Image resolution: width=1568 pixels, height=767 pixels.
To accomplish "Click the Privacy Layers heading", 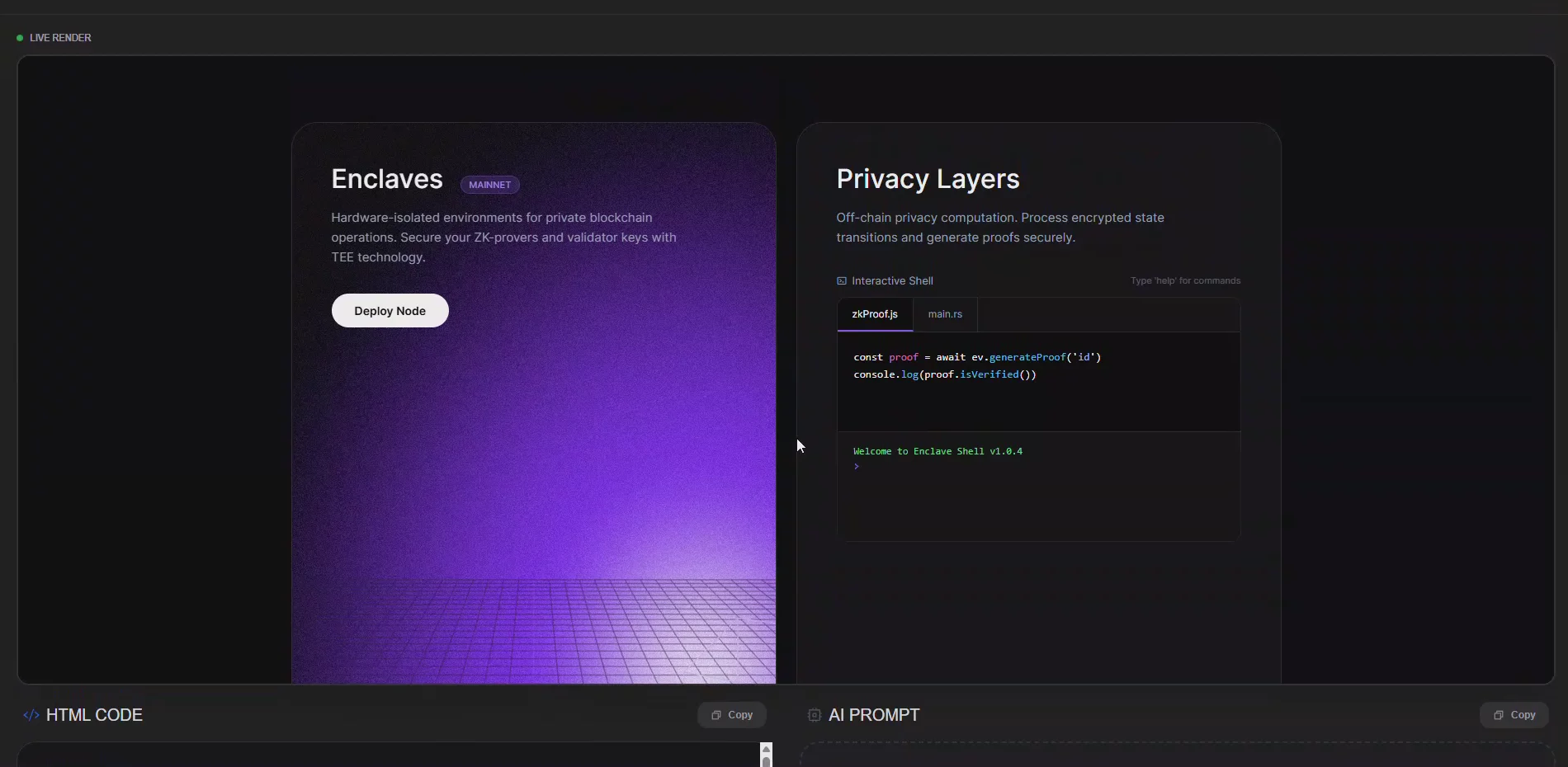I will click(x=928, y=179).
